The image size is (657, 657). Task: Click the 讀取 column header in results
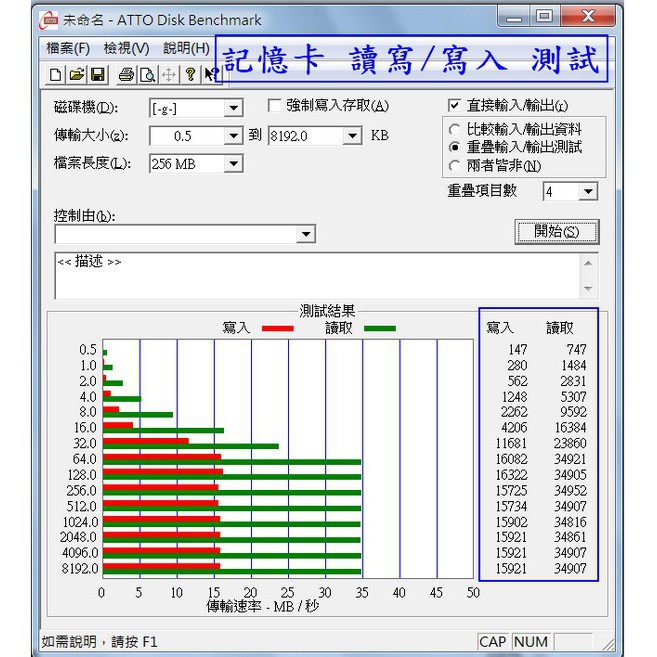click(559, 328)
